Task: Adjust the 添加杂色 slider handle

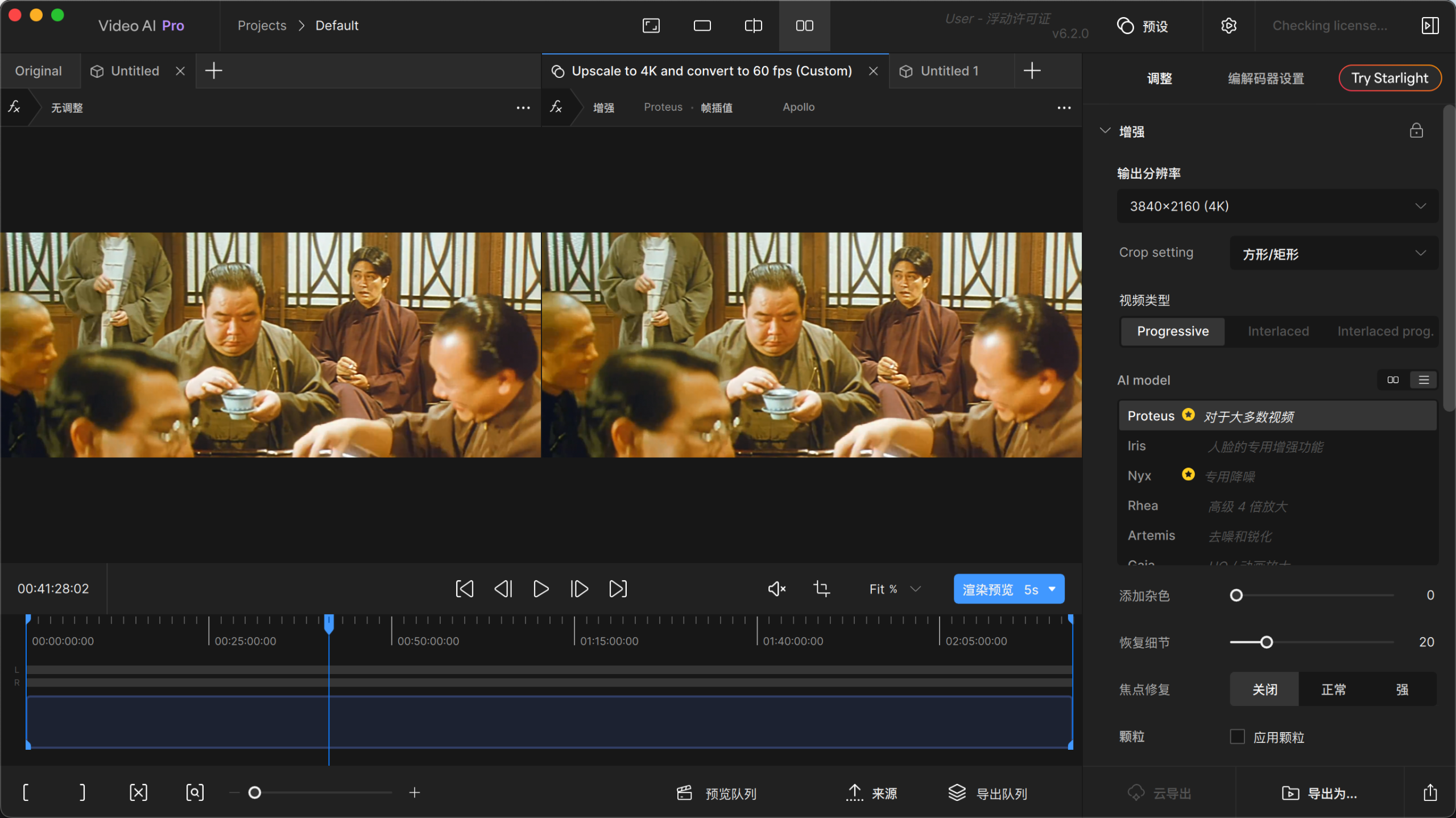Action: (1236, 595)
